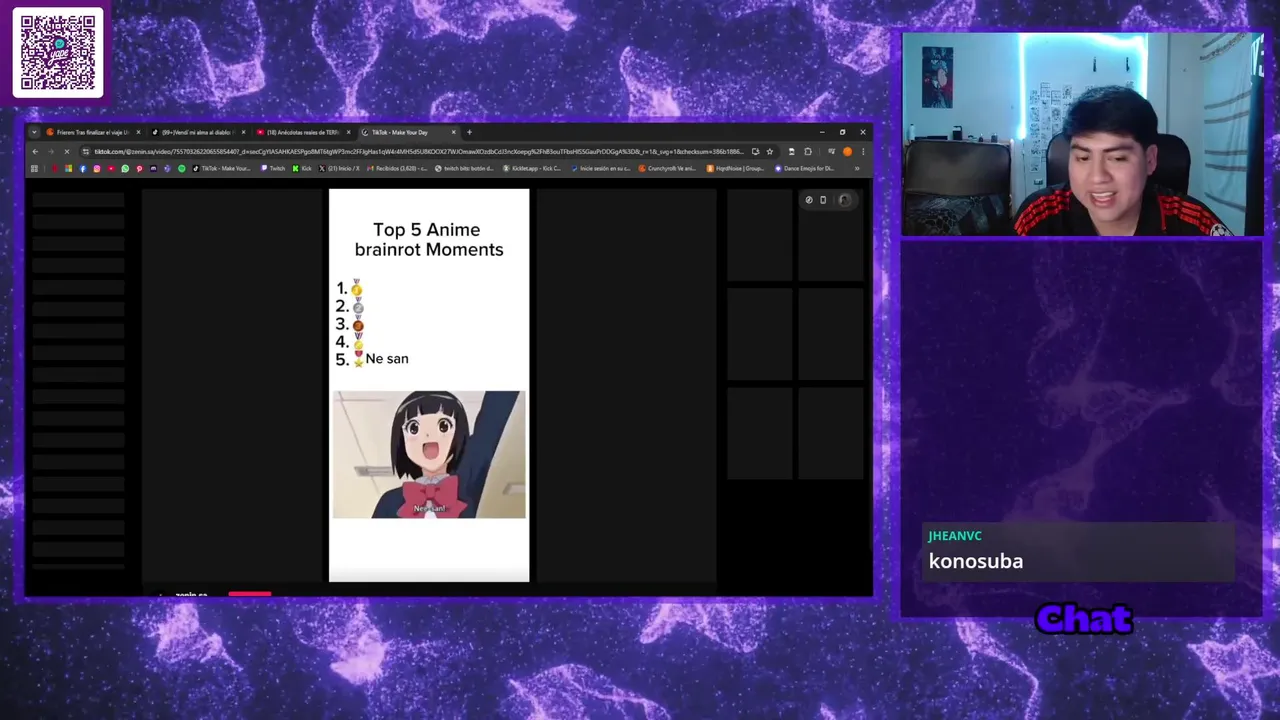Open the orange Chrome profile avatar
This screenshot has width=1280, height=720.
pyautogui.click(x=847, y=152)
